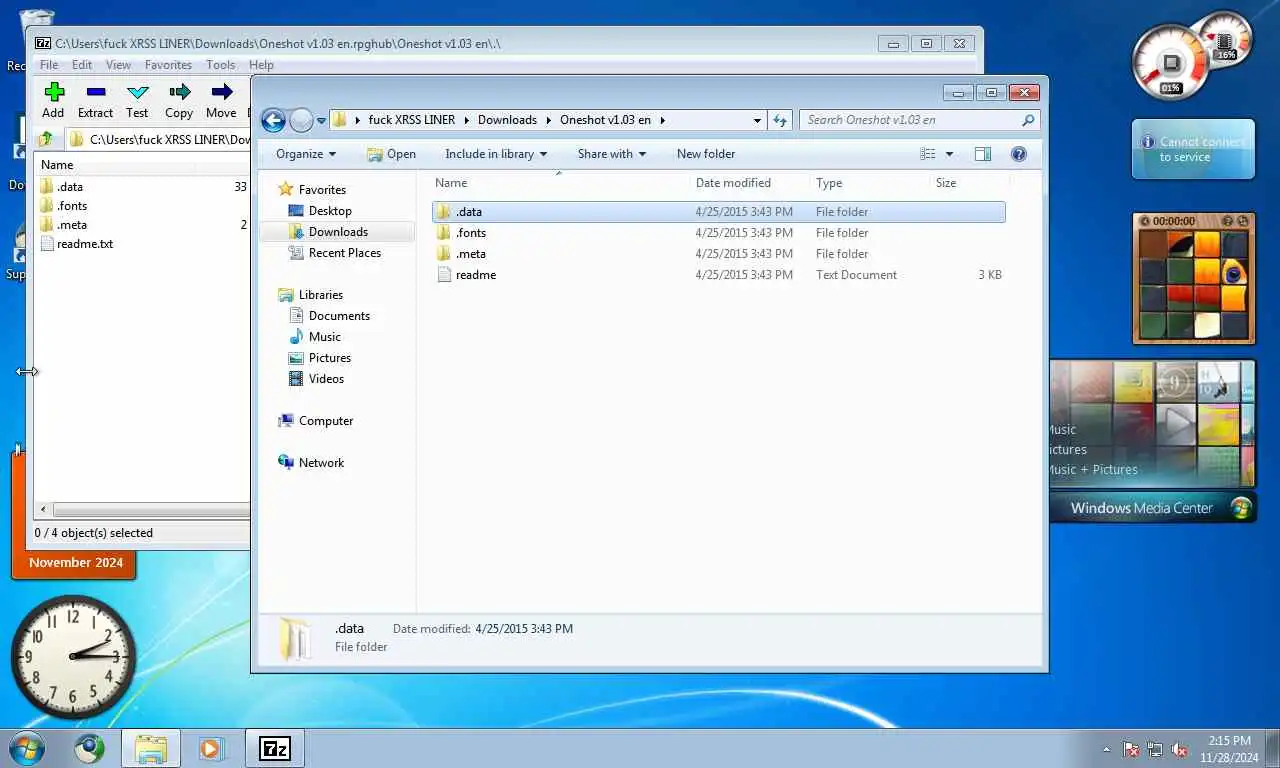This screenshot has height=768, width=1280.
Task: Select readme.txt in 7-Zip window
Action: pos(77,244)
